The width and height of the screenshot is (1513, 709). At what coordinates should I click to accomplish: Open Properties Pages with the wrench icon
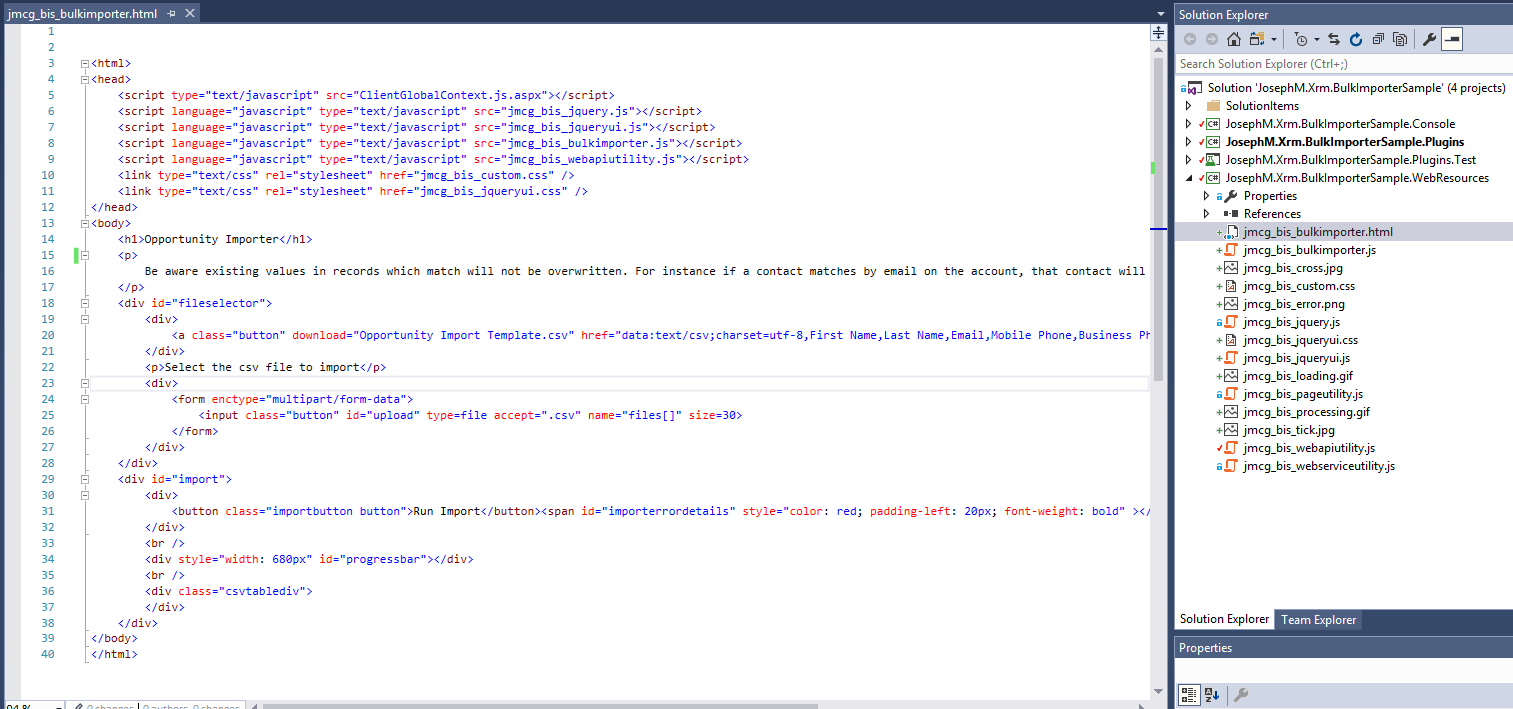[1428, 39]
